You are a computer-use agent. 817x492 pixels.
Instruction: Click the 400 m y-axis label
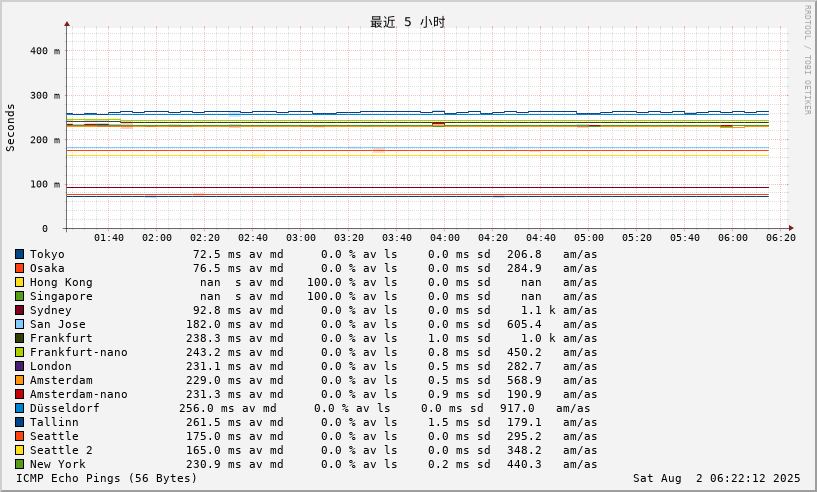click(45, 51)
